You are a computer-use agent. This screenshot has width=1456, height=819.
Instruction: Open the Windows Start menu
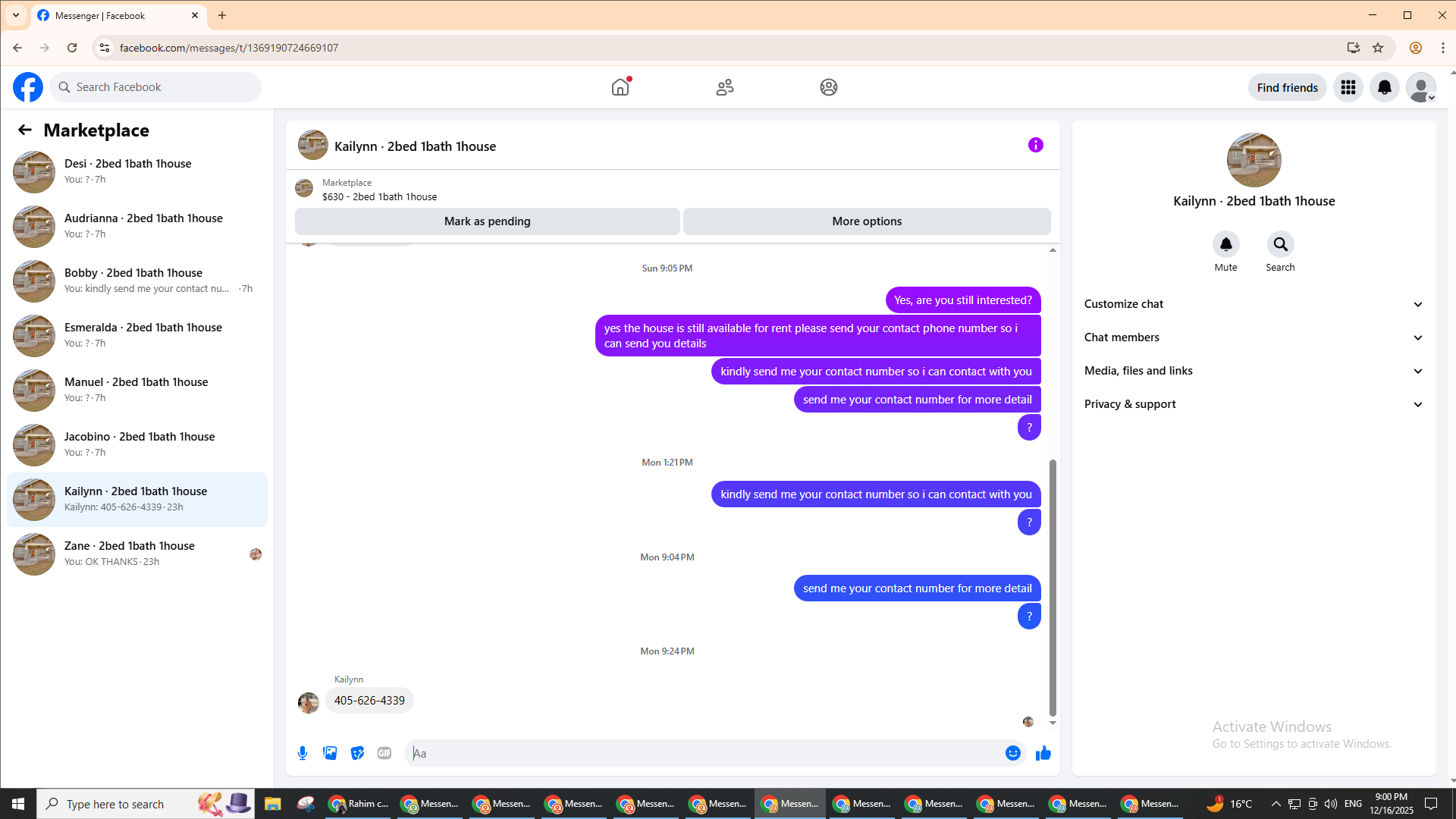coord(18,804)
